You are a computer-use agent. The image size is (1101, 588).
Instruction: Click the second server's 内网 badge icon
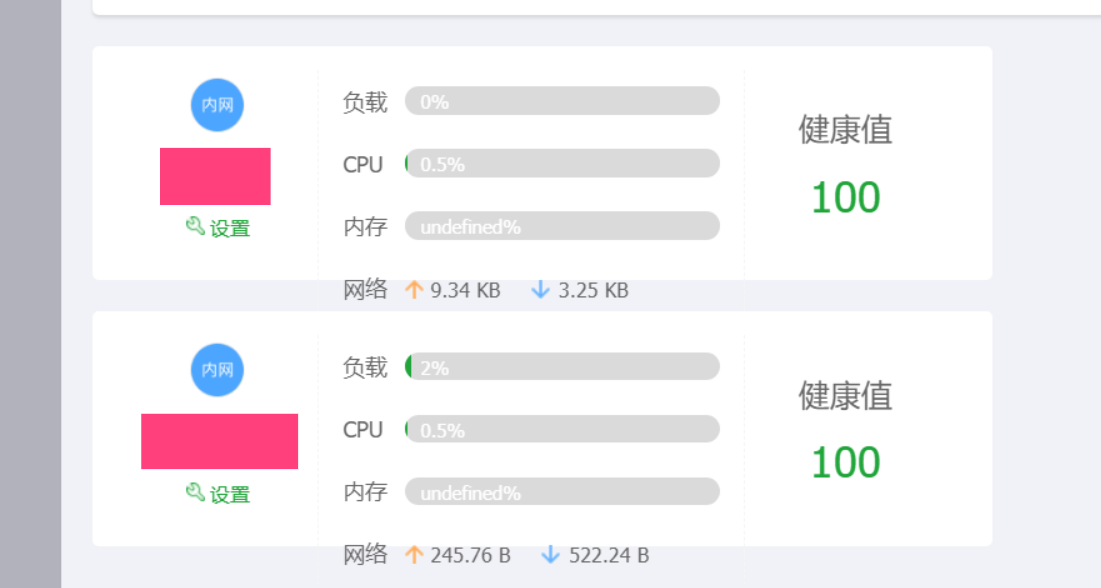coord(217,370)
